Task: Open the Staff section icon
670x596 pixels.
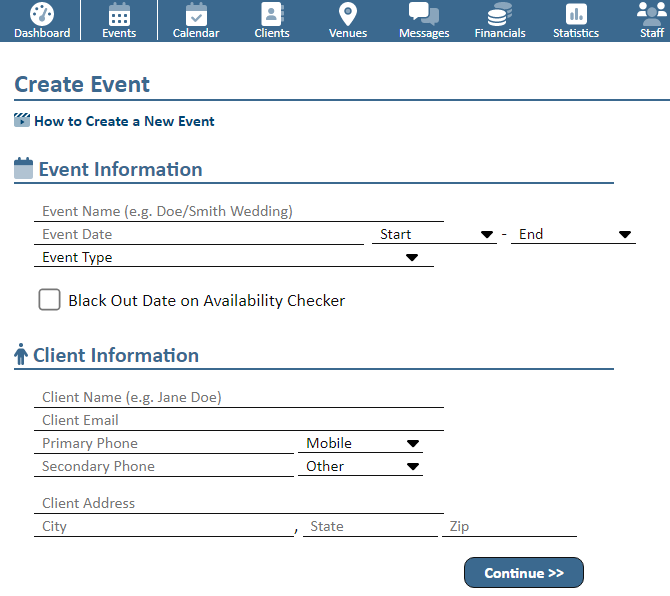Action: tap(651, 14)
